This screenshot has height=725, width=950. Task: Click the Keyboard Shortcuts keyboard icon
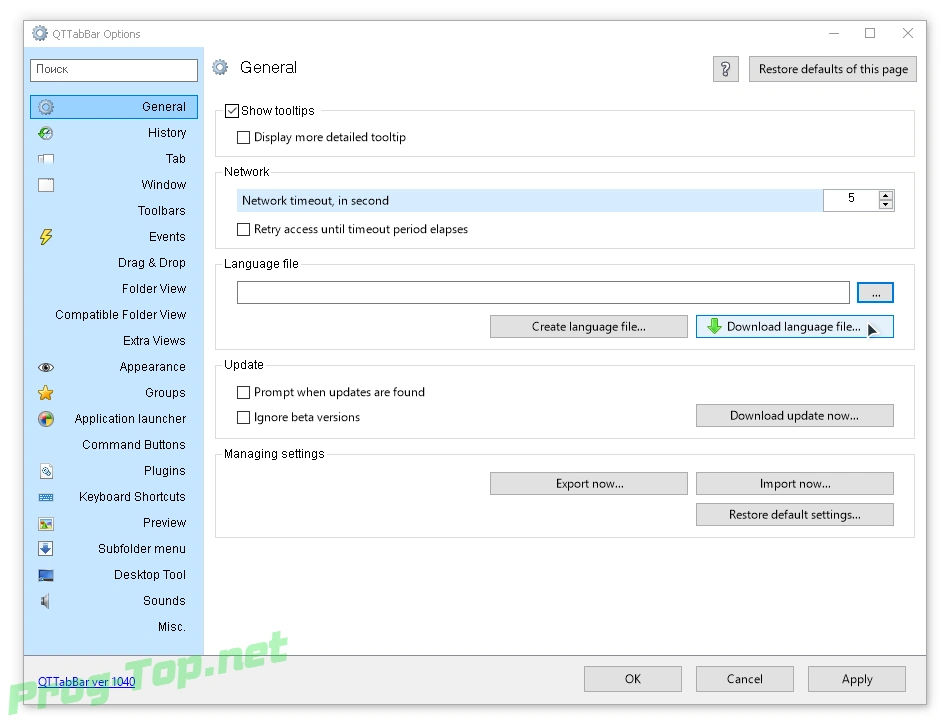tap(46, 497)
